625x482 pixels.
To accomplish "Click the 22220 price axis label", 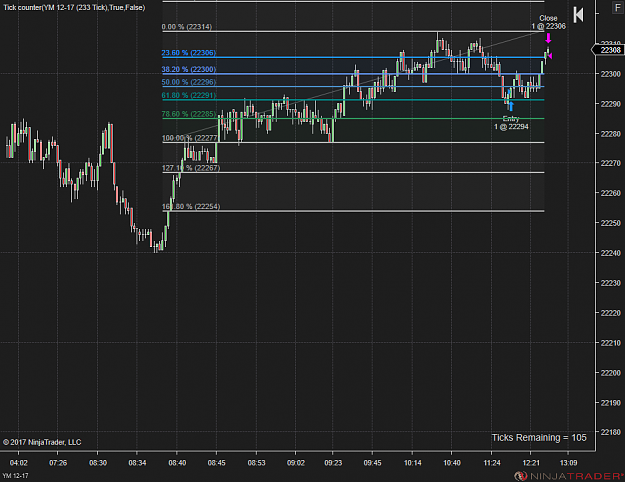I will coord(611,313).
